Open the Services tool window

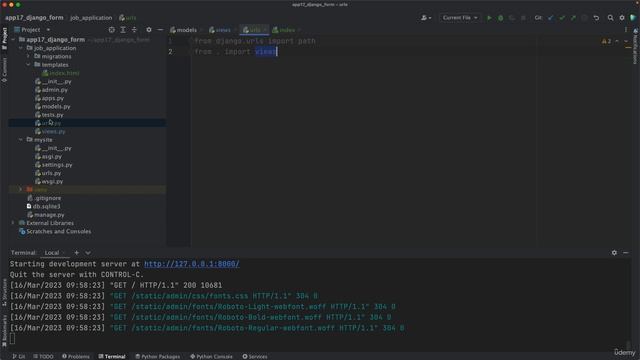pyautogui.click(x=255, y=356)
